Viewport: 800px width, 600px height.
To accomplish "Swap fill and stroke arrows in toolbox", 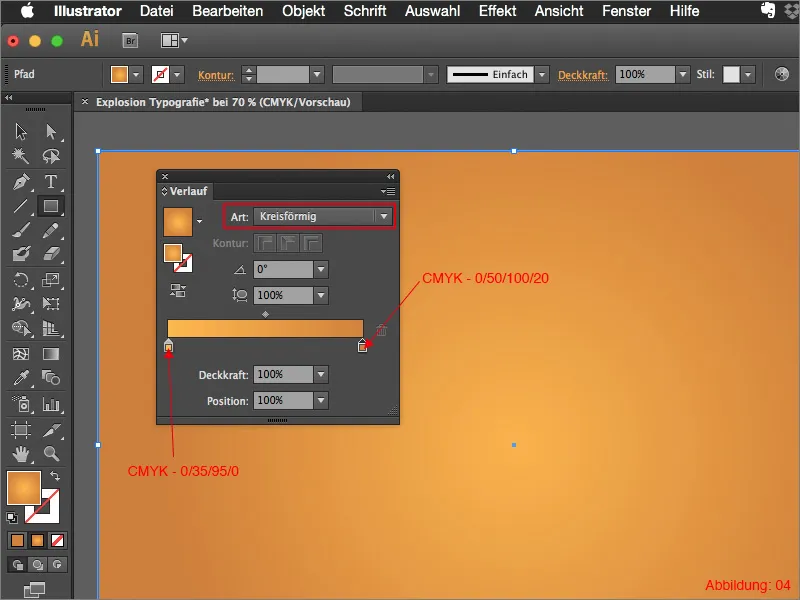I will [x=55, y=476].
